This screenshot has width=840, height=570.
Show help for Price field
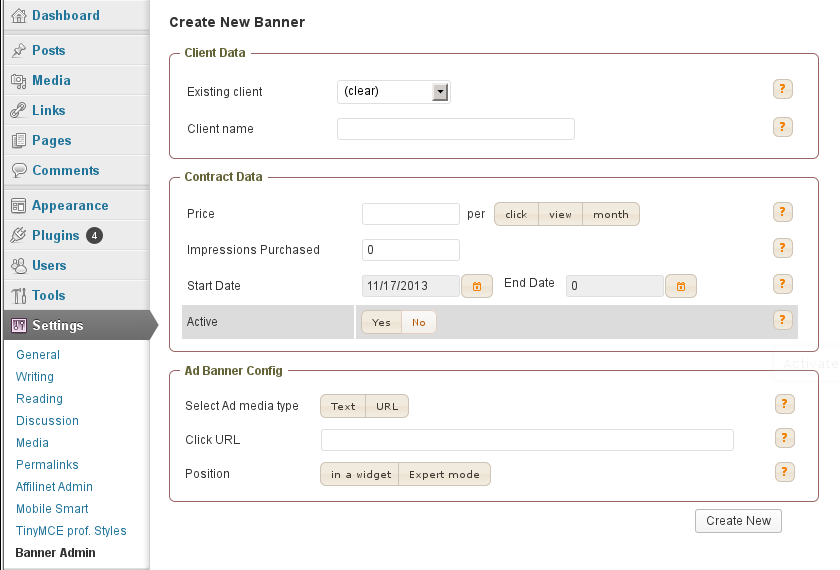(783, 212)
